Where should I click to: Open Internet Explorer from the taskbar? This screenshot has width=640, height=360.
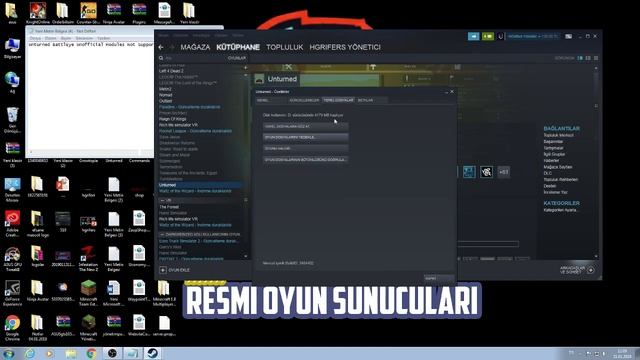[29, 353]
